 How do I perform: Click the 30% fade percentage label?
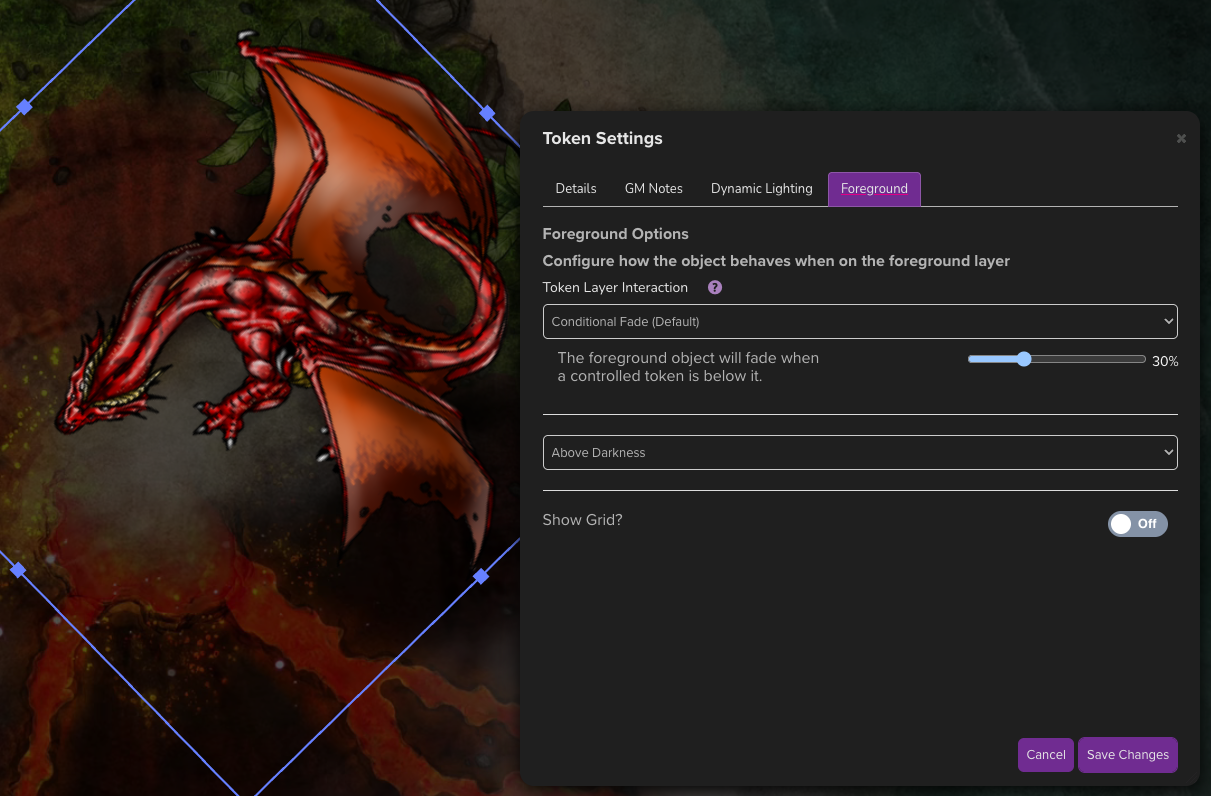(1164, 361)
